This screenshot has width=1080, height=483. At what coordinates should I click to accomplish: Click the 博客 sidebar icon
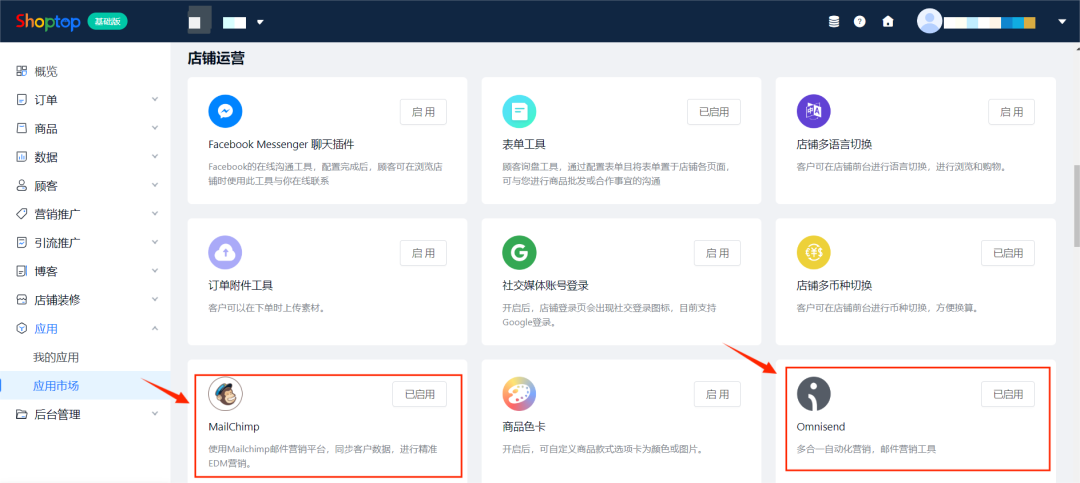(x=21, y=271)
